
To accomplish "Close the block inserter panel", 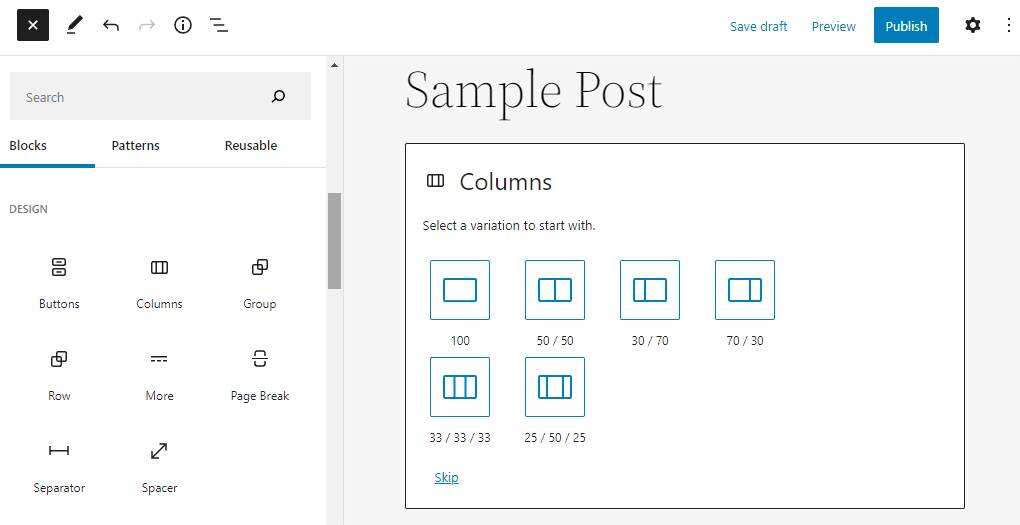I will coord(33,26).
